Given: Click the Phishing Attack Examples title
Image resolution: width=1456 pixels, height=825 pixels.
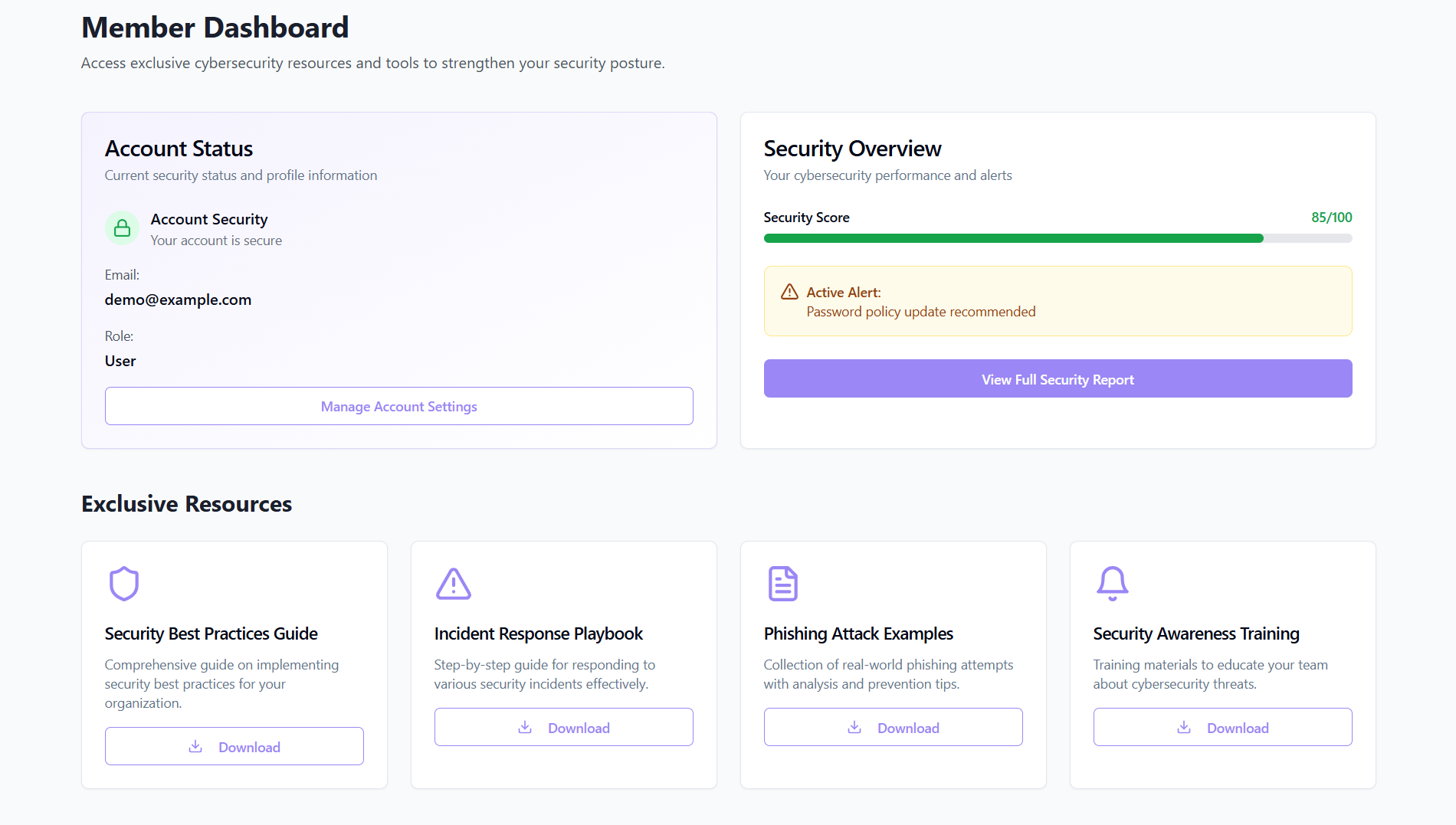Looking at the screenshot, I should [x=858, y=633].
